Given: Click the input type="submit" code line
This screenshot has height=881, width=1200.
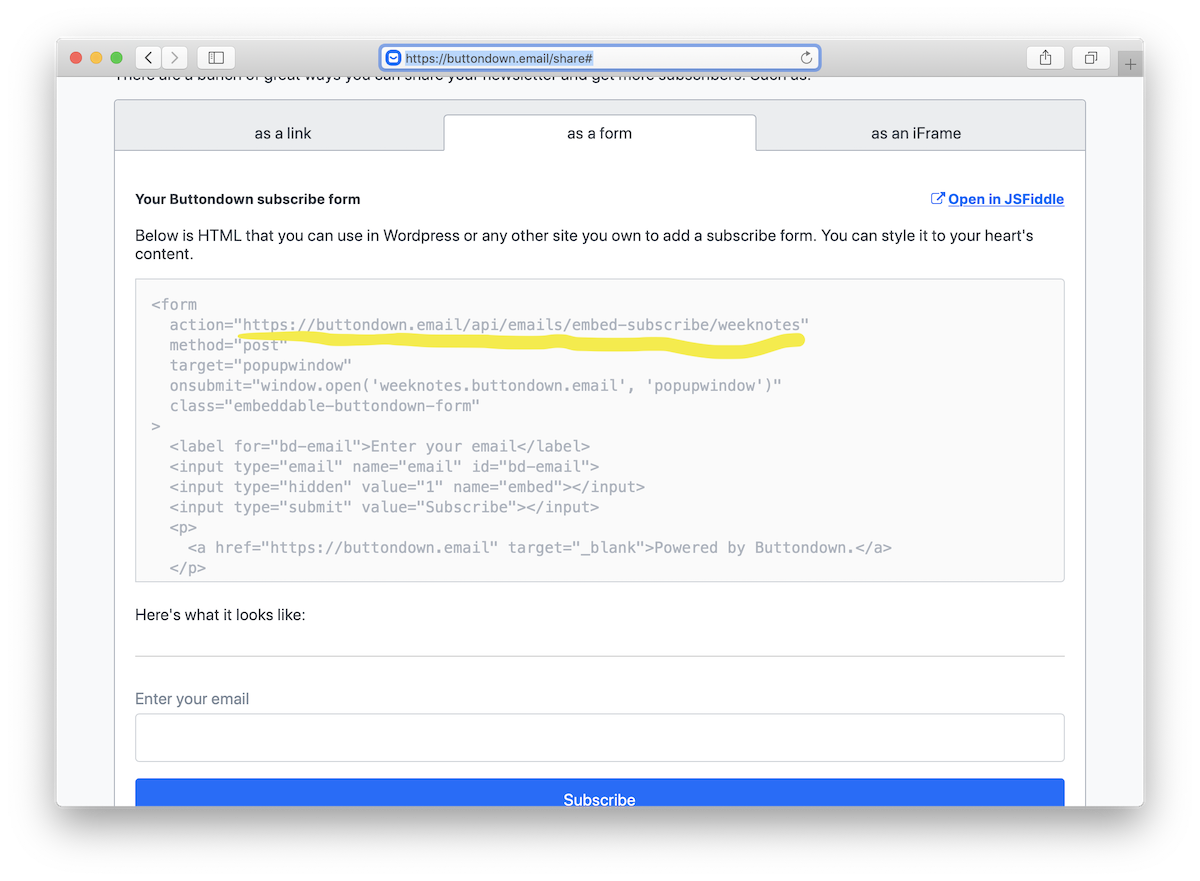Looking at the screenshot, I should tap(384, 507).
